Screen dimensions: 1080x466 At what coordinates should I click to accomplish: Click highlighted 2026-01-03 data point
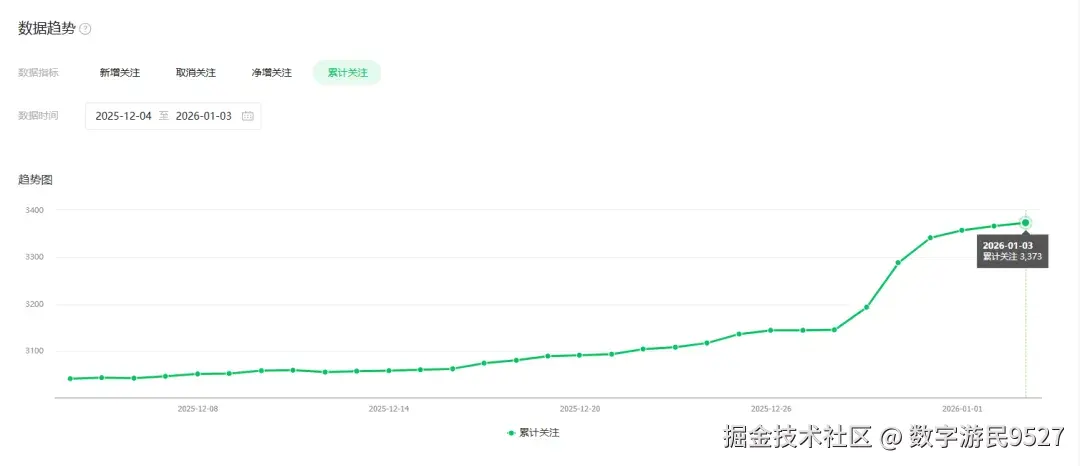[x=1026, y=222]
